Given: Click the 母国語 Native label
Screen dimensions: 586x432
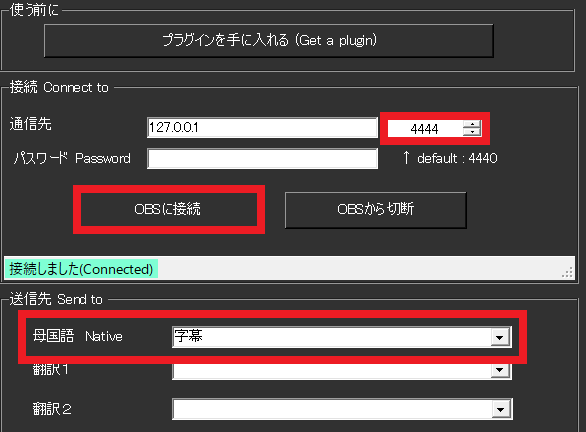Looking at the screenshot, I should point(78,336).
